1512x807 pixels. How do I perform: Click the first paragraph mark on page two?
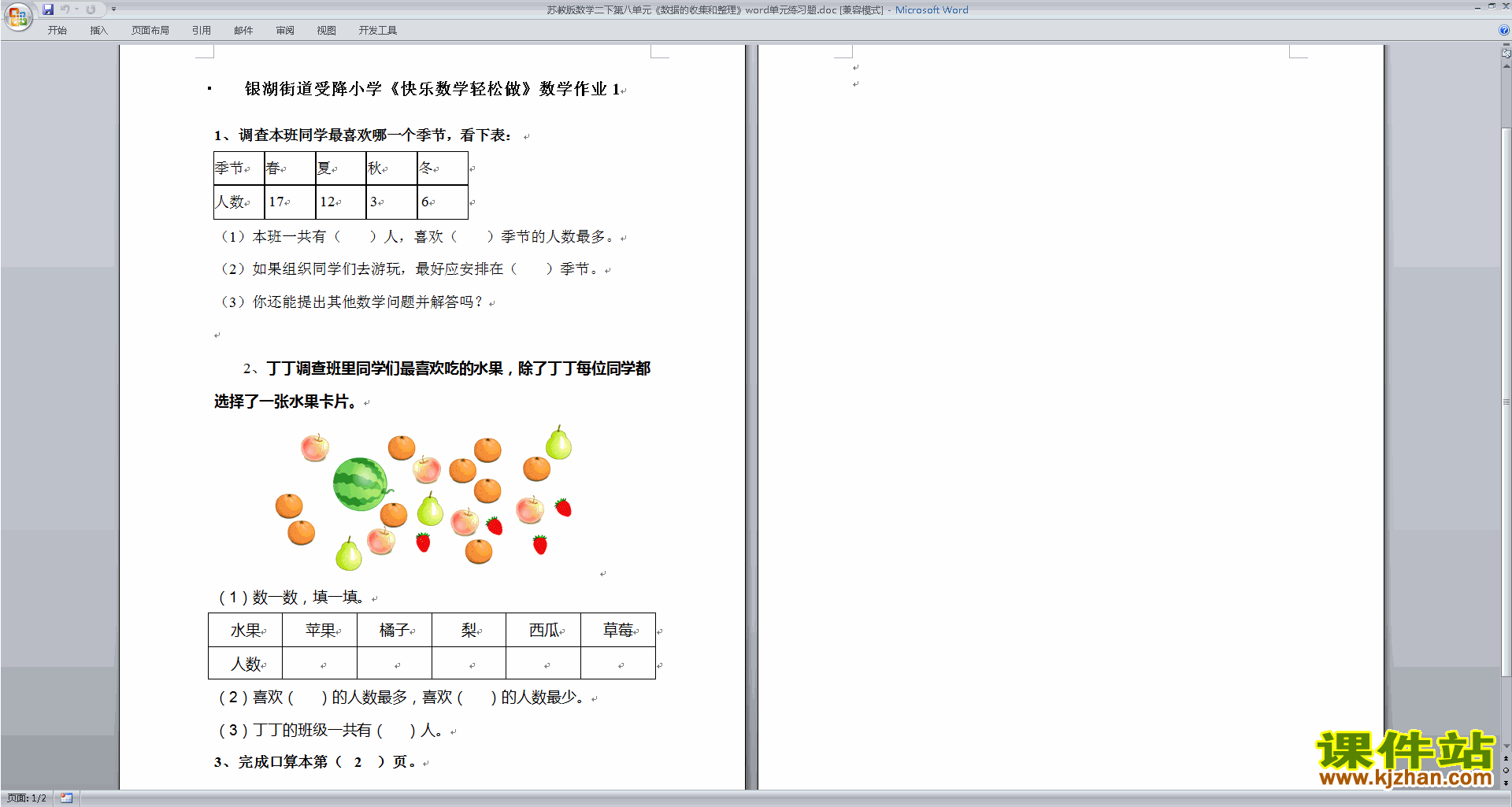(856, 68)
